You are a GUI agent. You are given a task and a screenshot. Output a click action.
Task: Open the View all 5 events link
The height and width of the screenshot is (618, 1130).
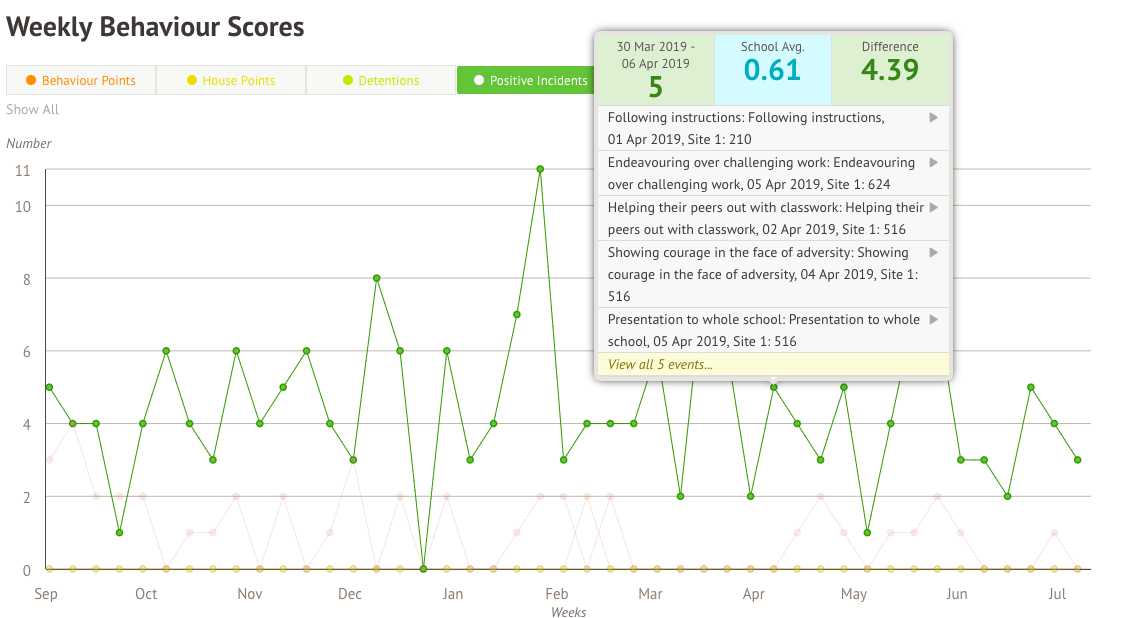point(660,365)
